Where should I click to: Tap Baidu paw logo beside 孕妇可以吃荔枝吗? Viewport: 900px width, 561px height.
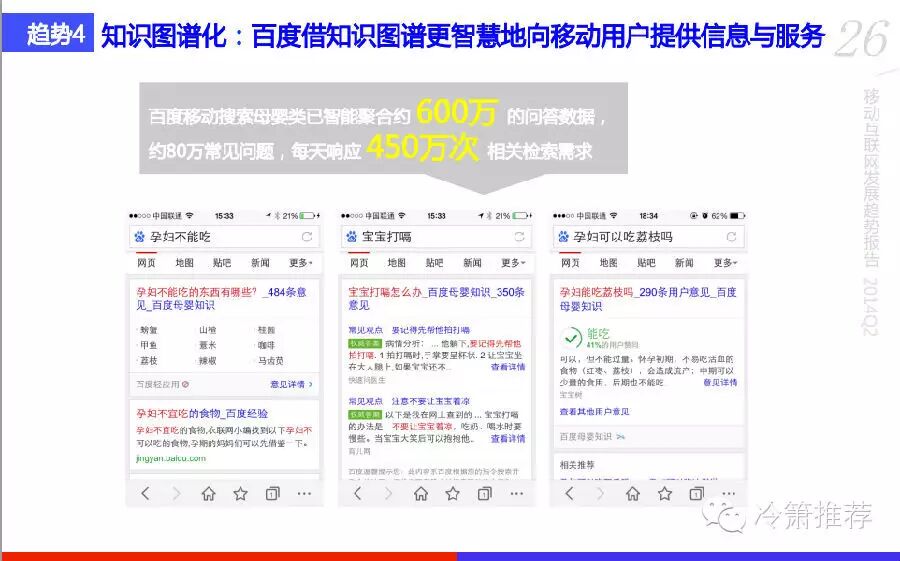(x=564, y=237)
